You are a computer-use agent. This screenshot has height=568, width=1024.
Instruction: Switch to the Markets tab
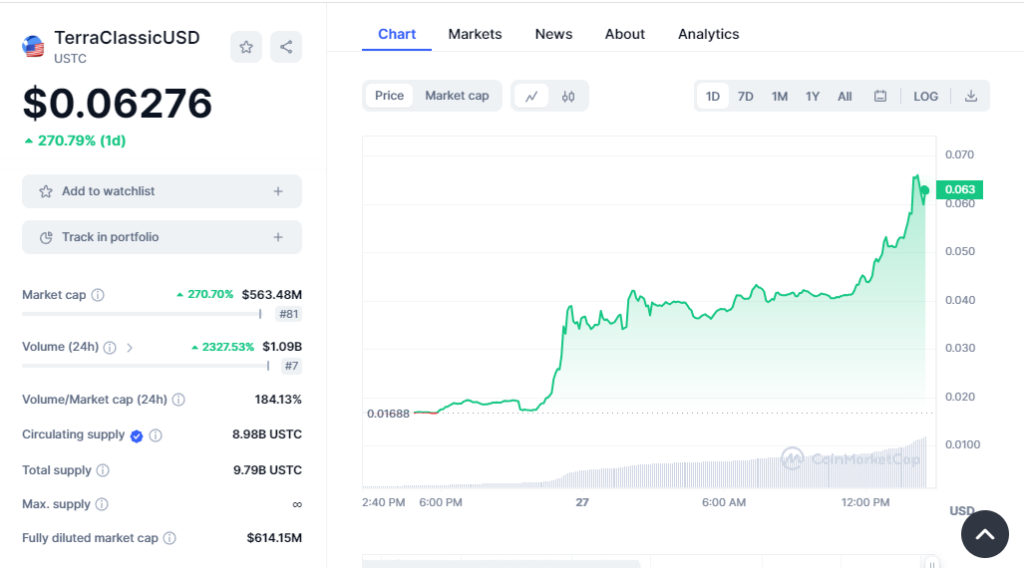[475, 34]
